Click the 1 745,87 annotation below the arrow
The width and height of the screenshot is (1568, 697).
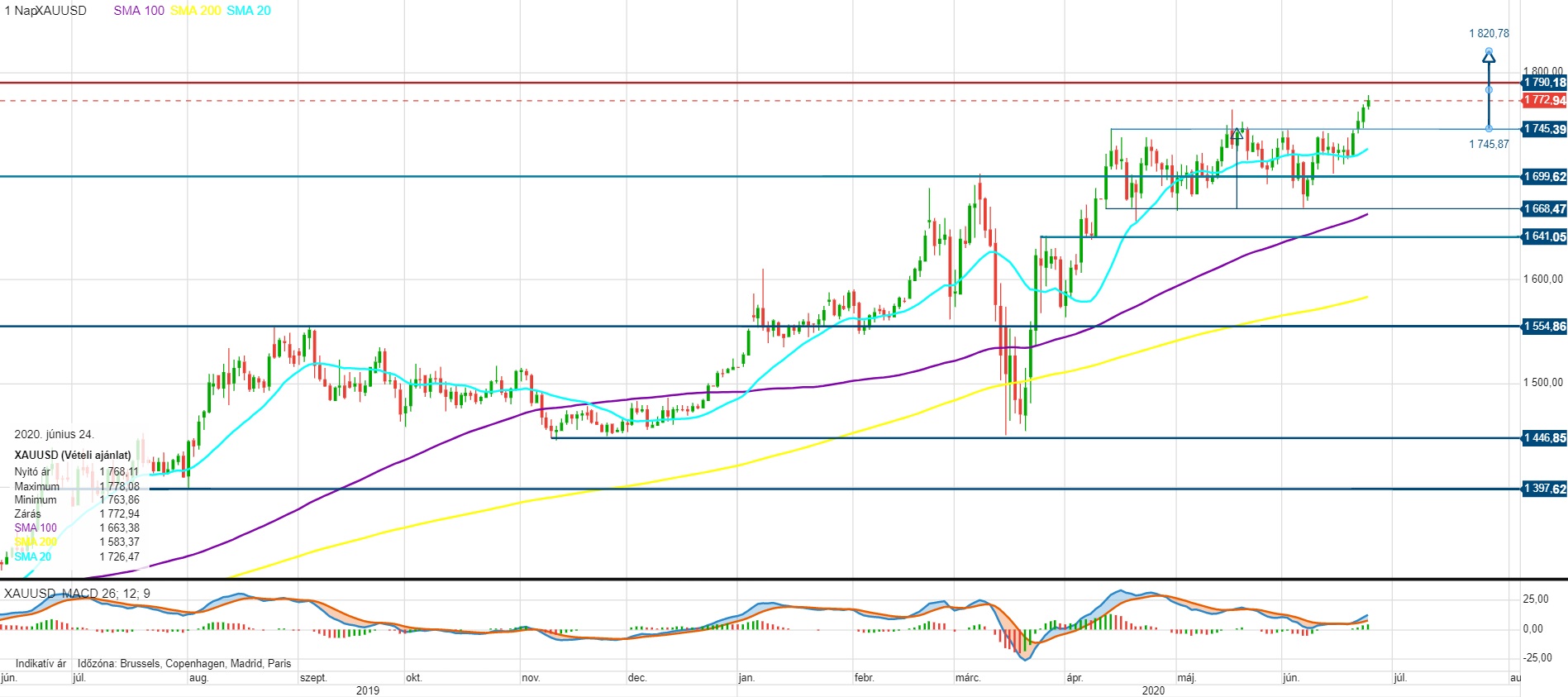coord(1489,144)
